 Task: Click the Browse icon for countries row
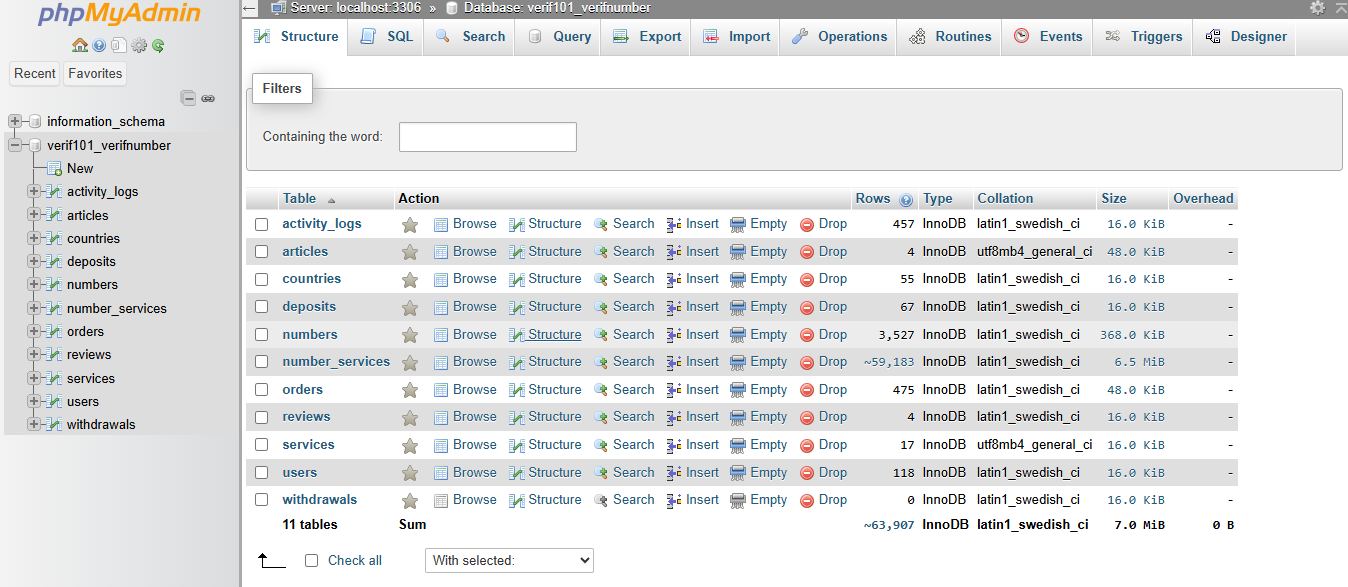441,279
